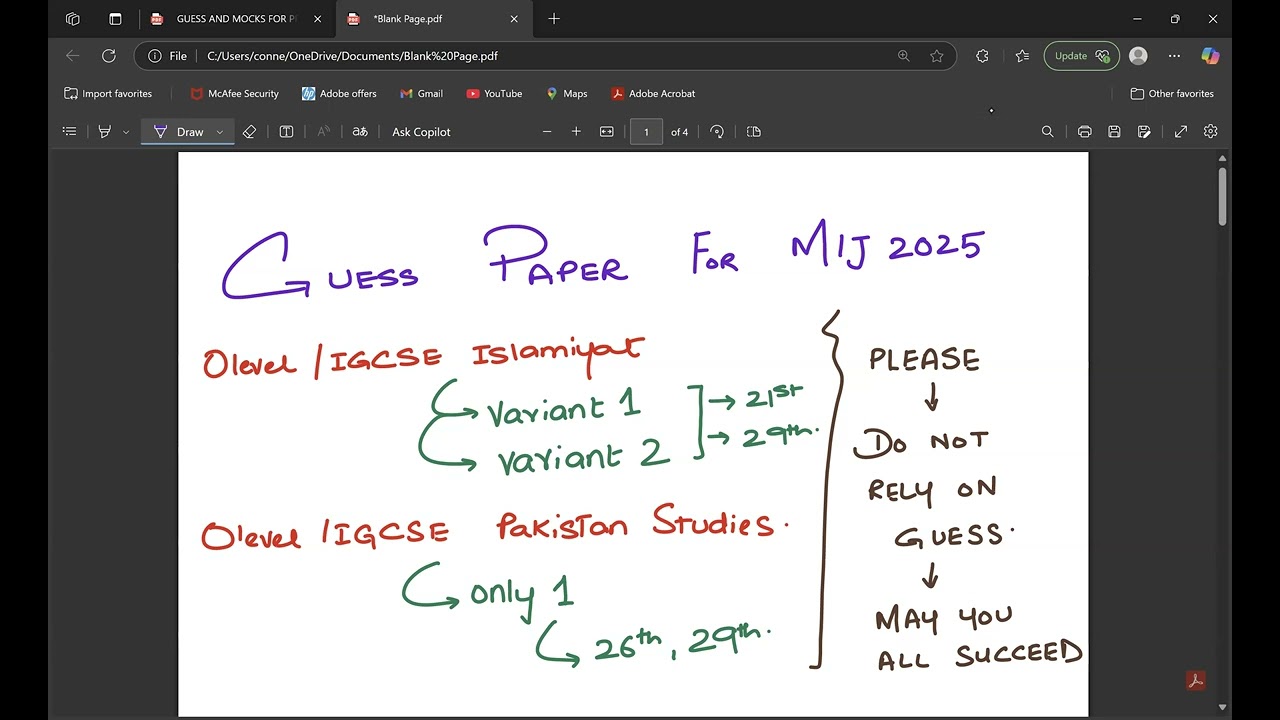Zoom out the PDF
Image resolution: width=1280 pixels, height=720 pixels.
point(547,131)
